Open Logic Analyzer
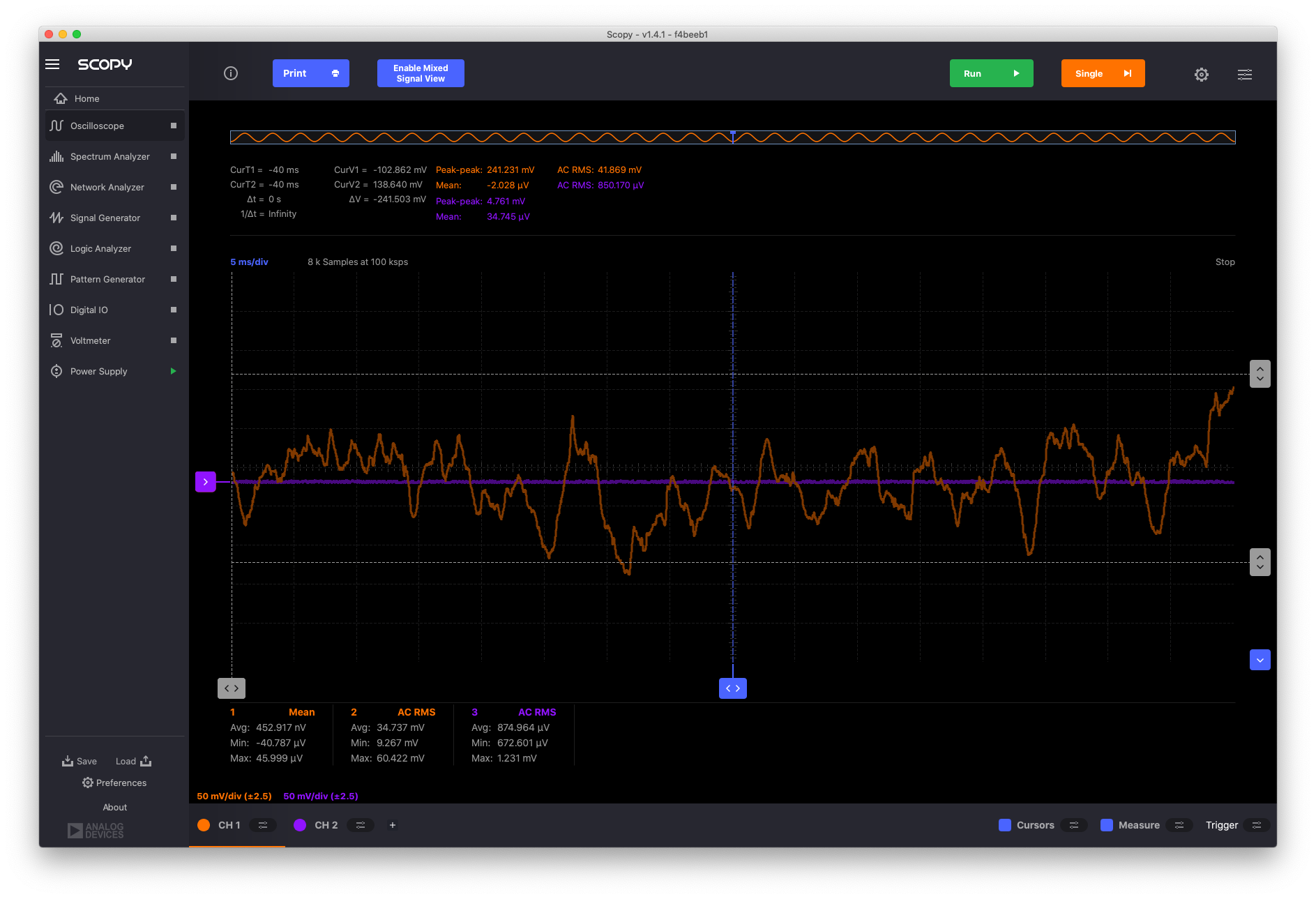Image resolution: width=1316 pixels, height=899 pixels. point(115,248)
